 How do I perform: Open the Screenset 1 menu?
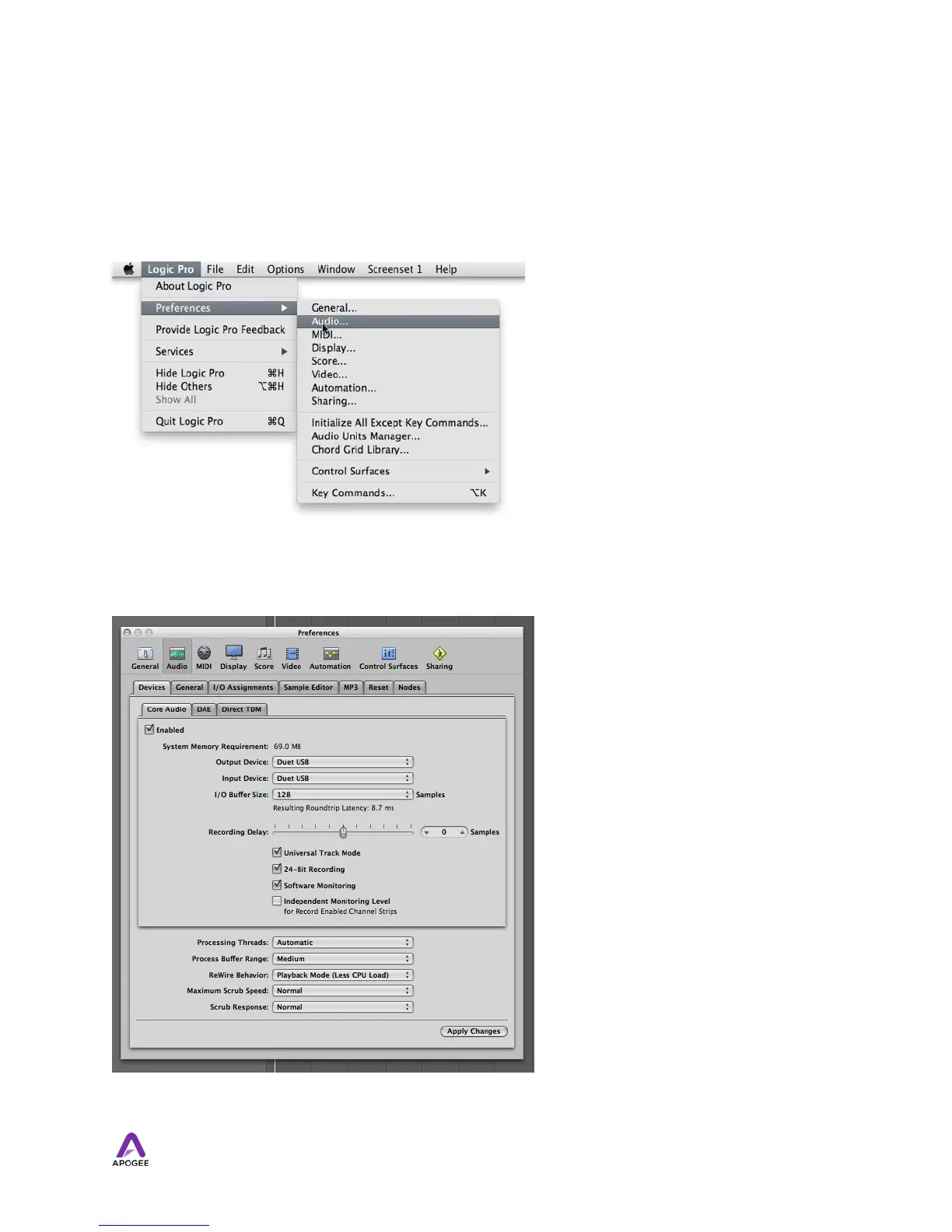coord(395,269)
